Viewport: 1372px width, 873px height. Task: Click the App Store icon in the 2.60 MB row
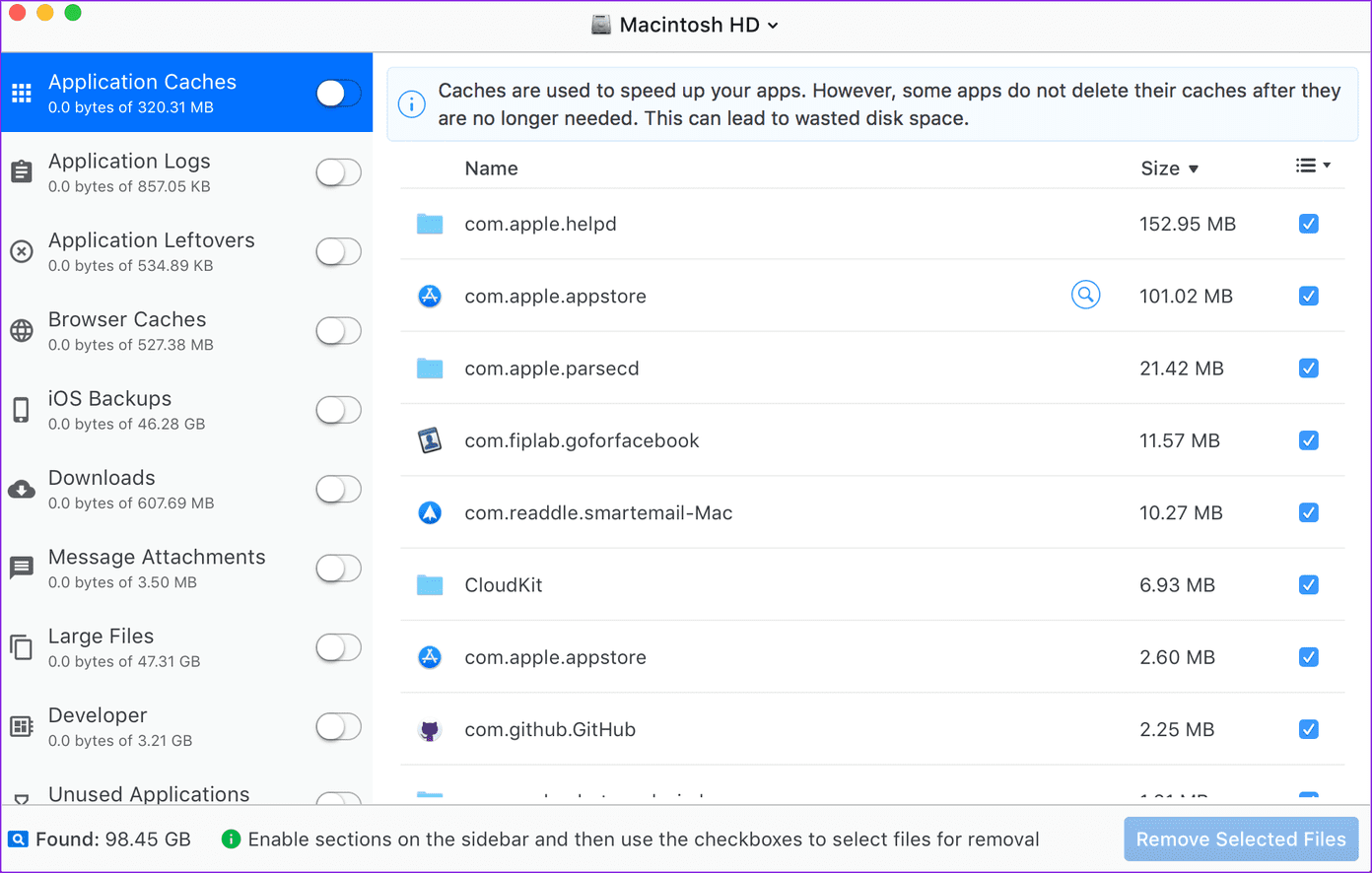pos(430,657)
